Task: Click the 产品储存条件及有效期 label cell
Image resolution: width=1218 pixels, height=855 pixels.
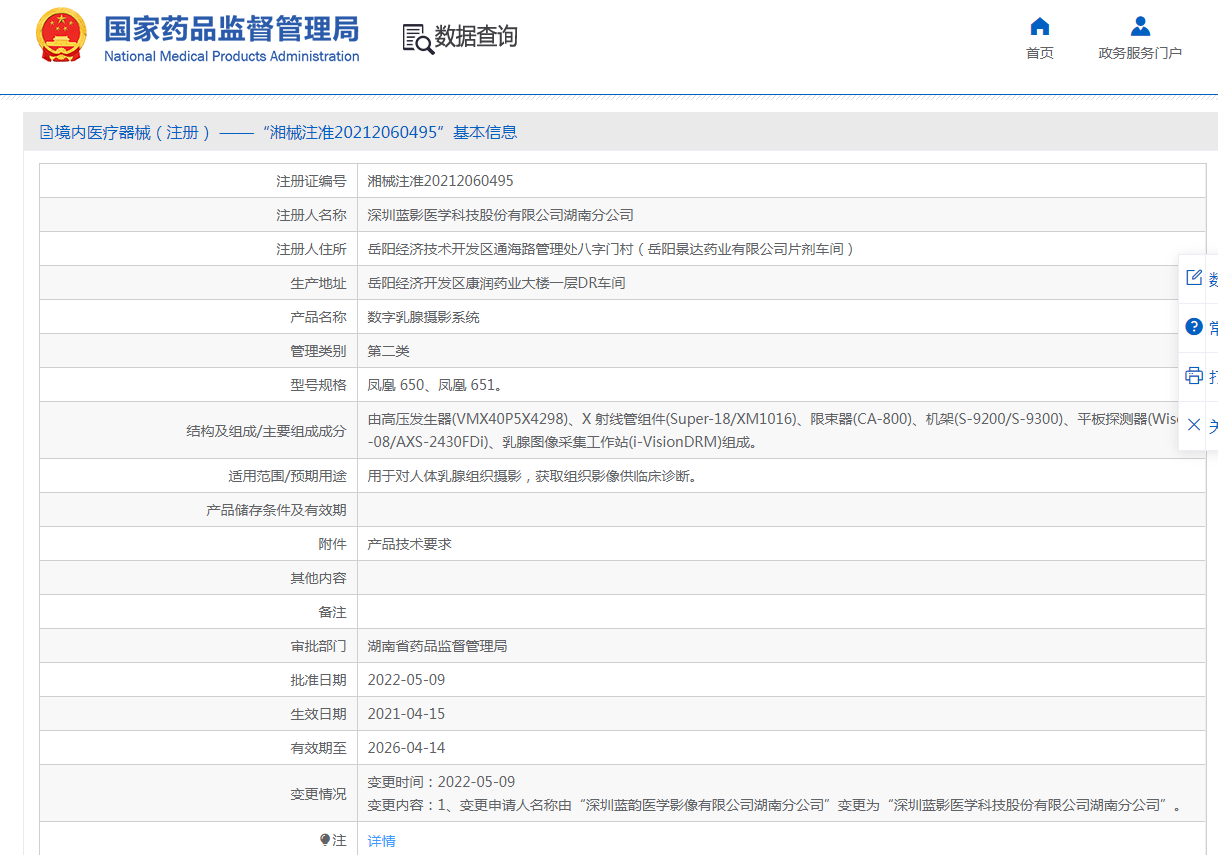Action: 198,510
